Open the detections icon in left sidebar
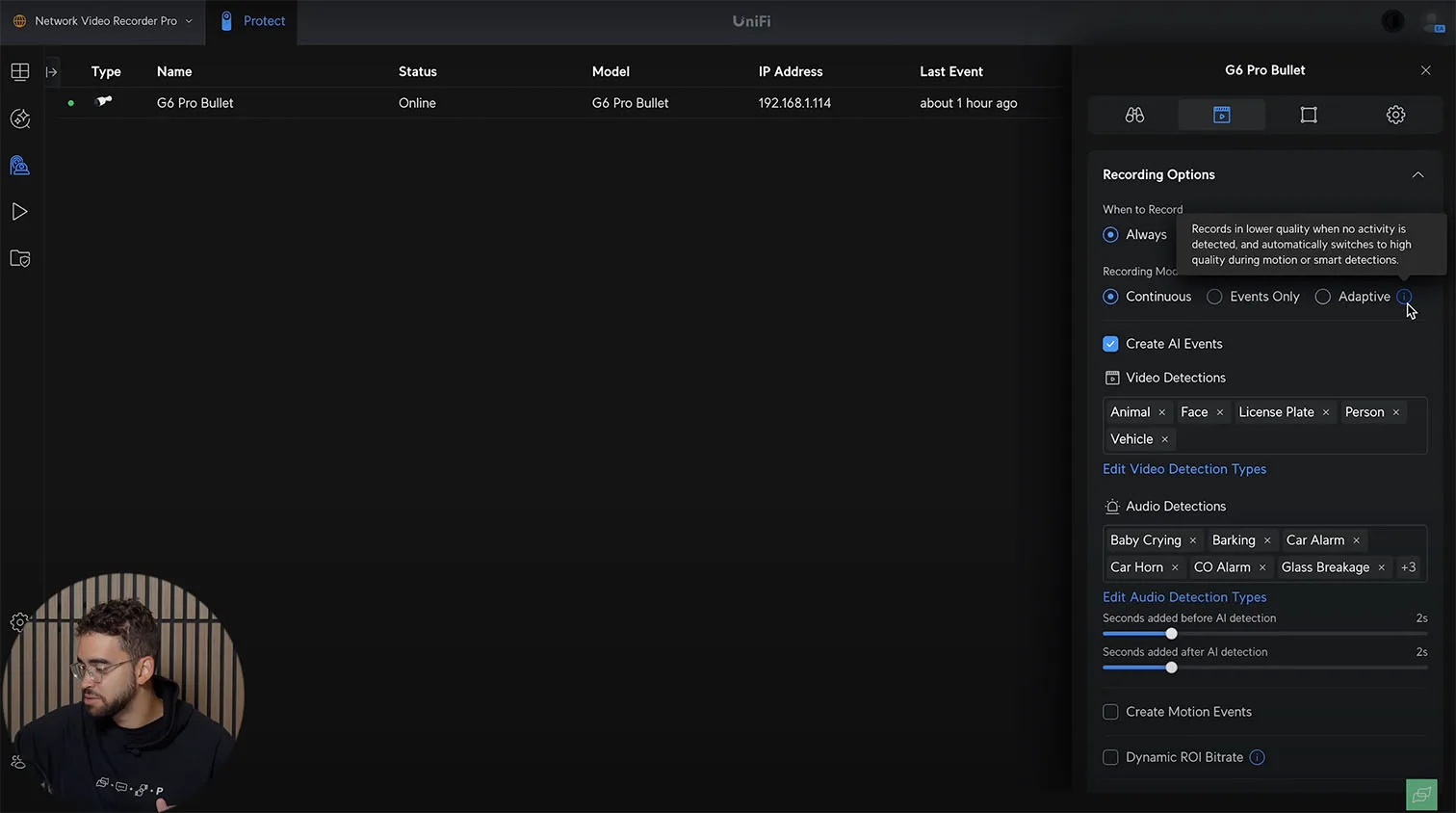This screenshot has height=813, width=1456. (20, 118)
